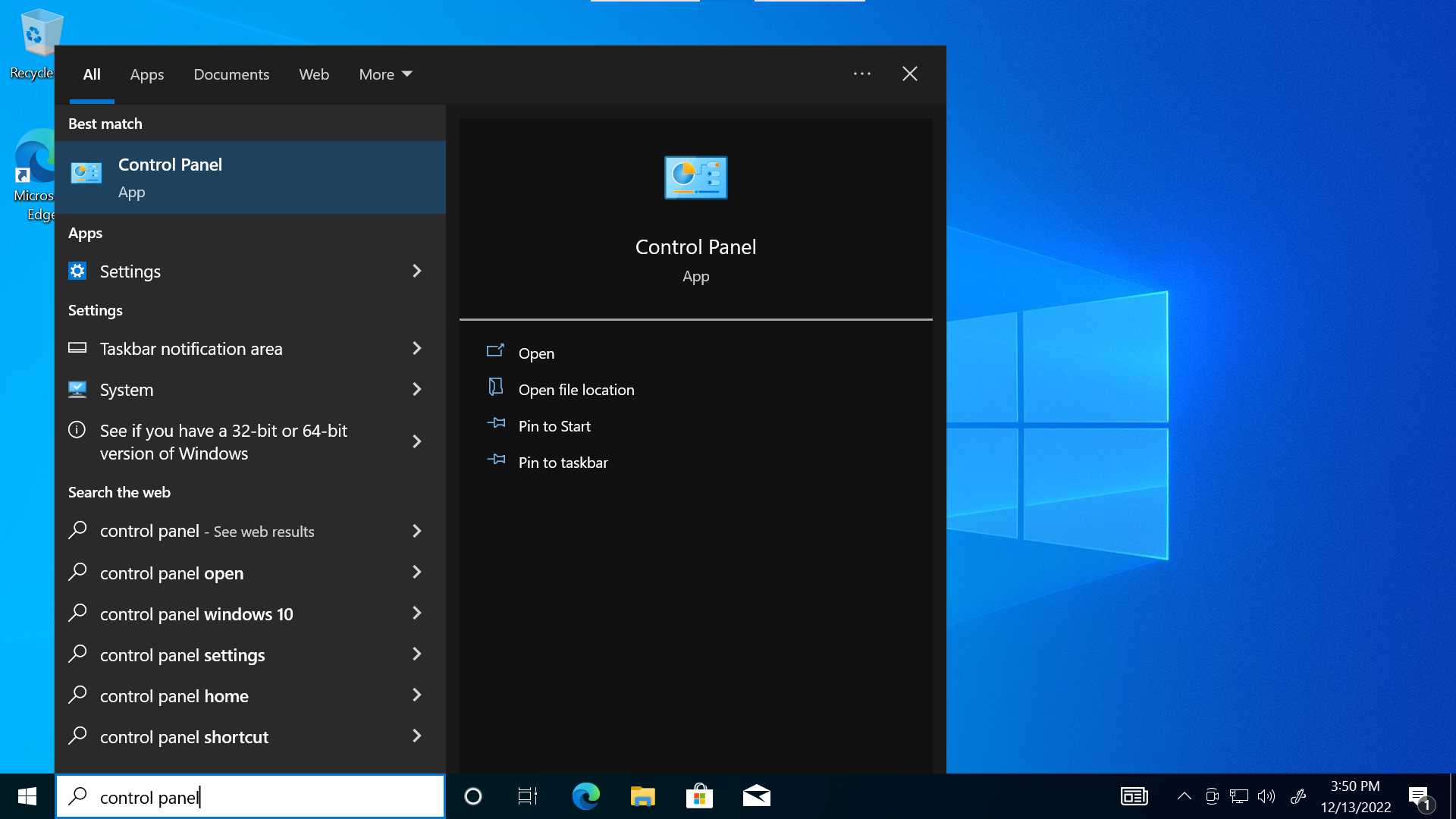
Task: Click Open file location action
Action: pyautogui.click(x=576, y=390)
